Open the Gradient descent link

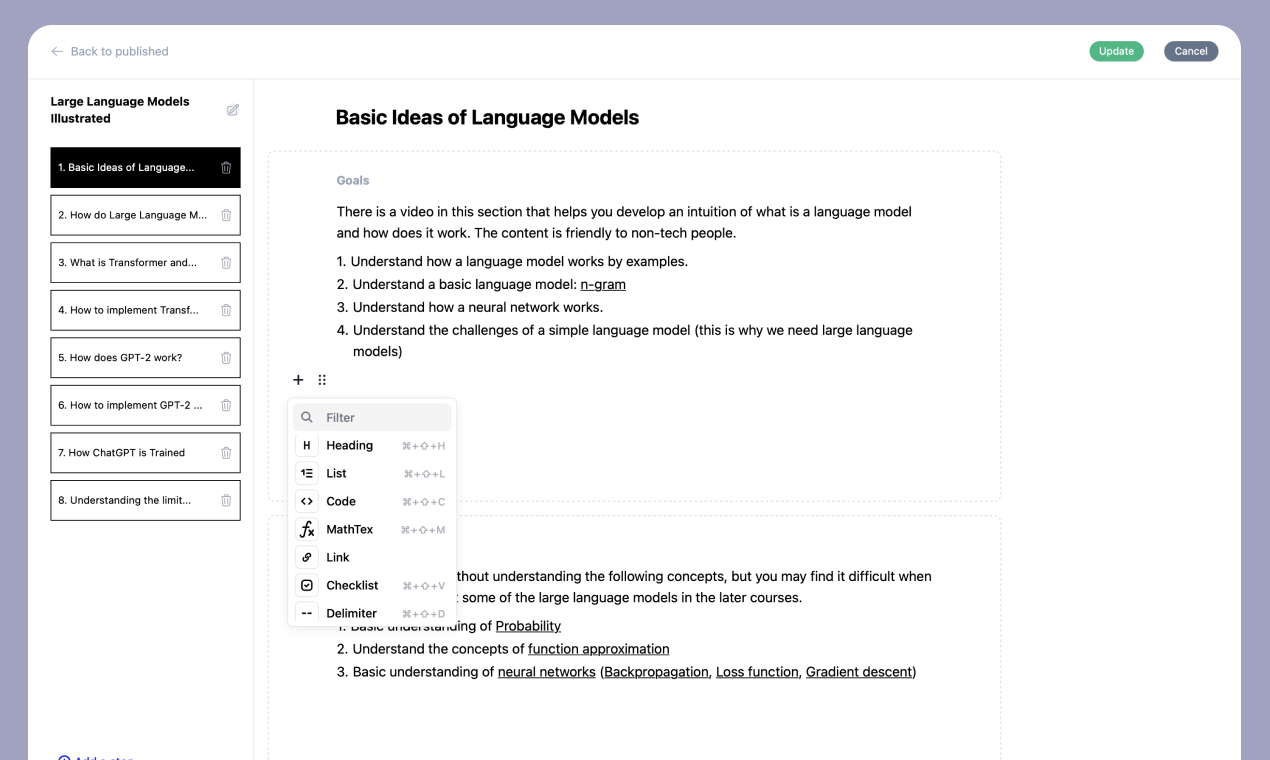[859, 672]
